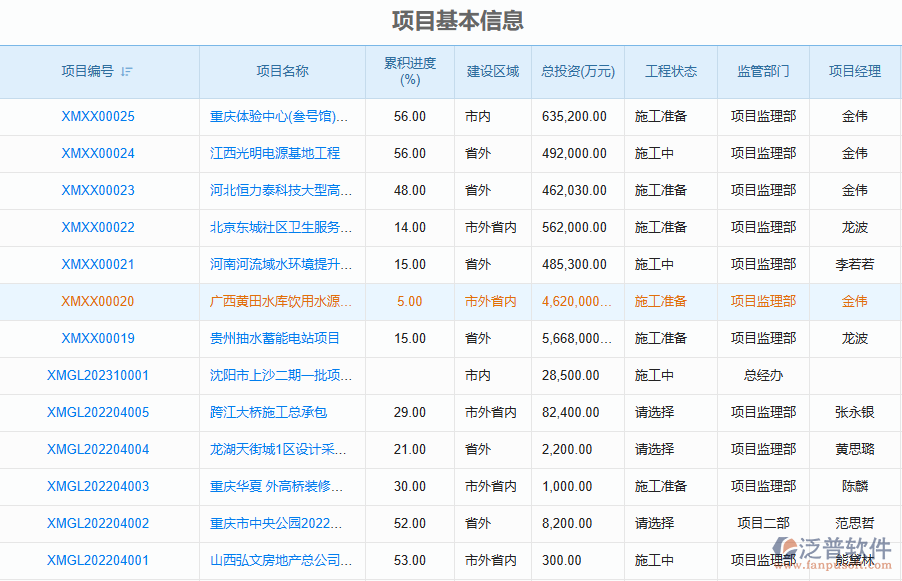Click the 累积进度(%) column header

(x=410, y=71)
